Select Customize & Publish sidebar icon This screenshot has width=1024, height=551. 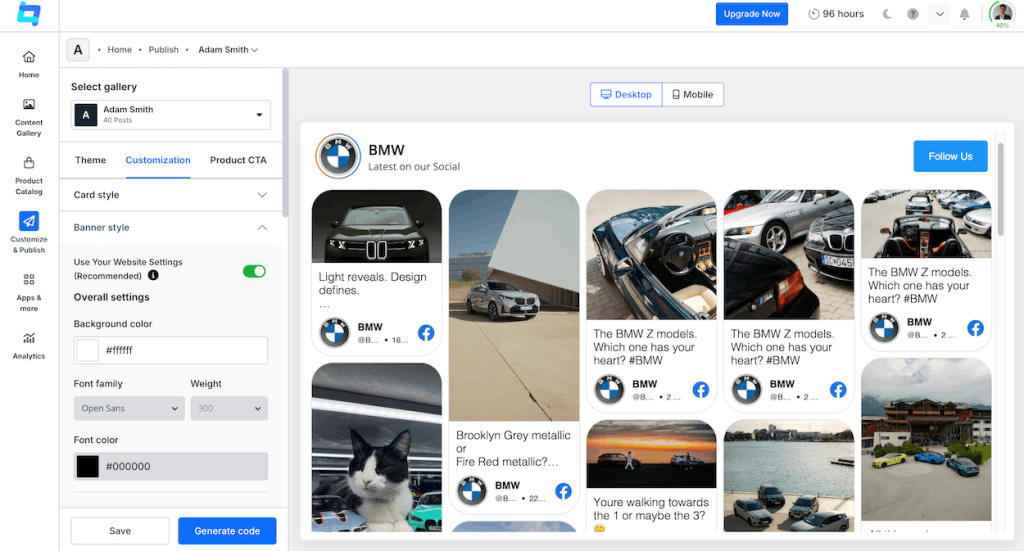pyautogui.click(x=29, y=221)
